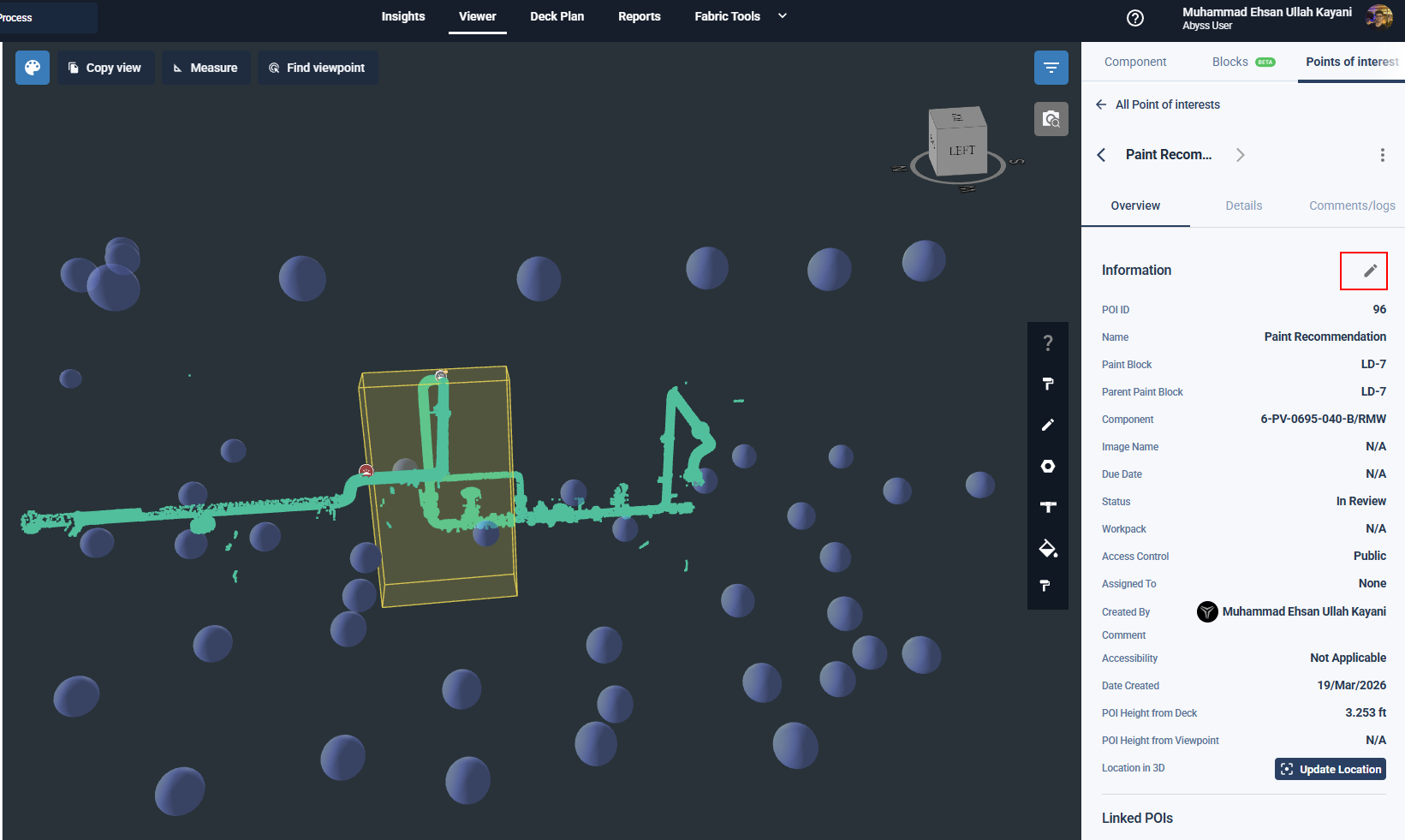This screenshot has width=1405, height=840.
Task: Open the color palette tool
Action: (x=33, y=68)
